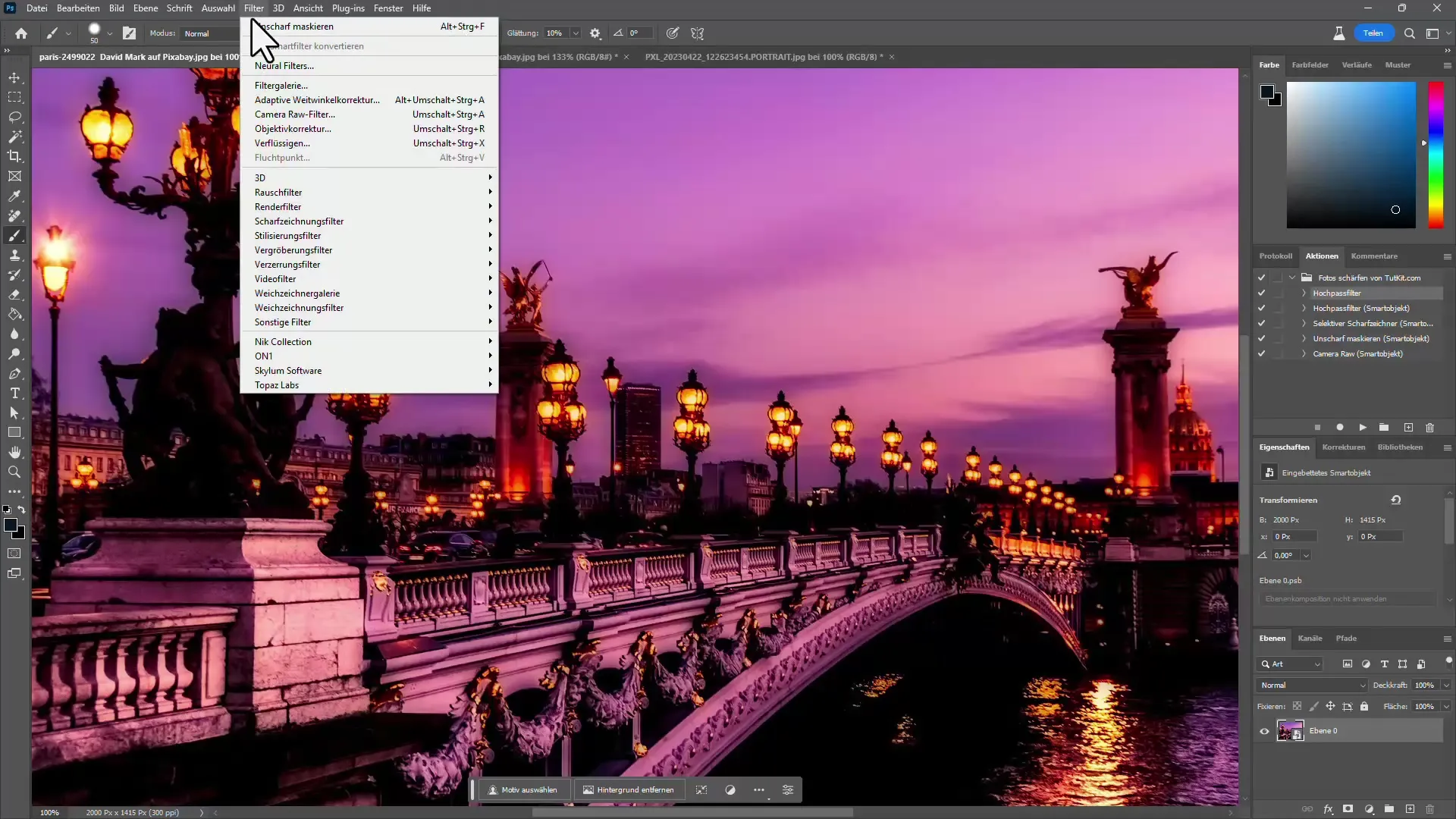Click the vertical hue spectrum slider
Screen dimensions: 1456x819
tap(1436, 155)
